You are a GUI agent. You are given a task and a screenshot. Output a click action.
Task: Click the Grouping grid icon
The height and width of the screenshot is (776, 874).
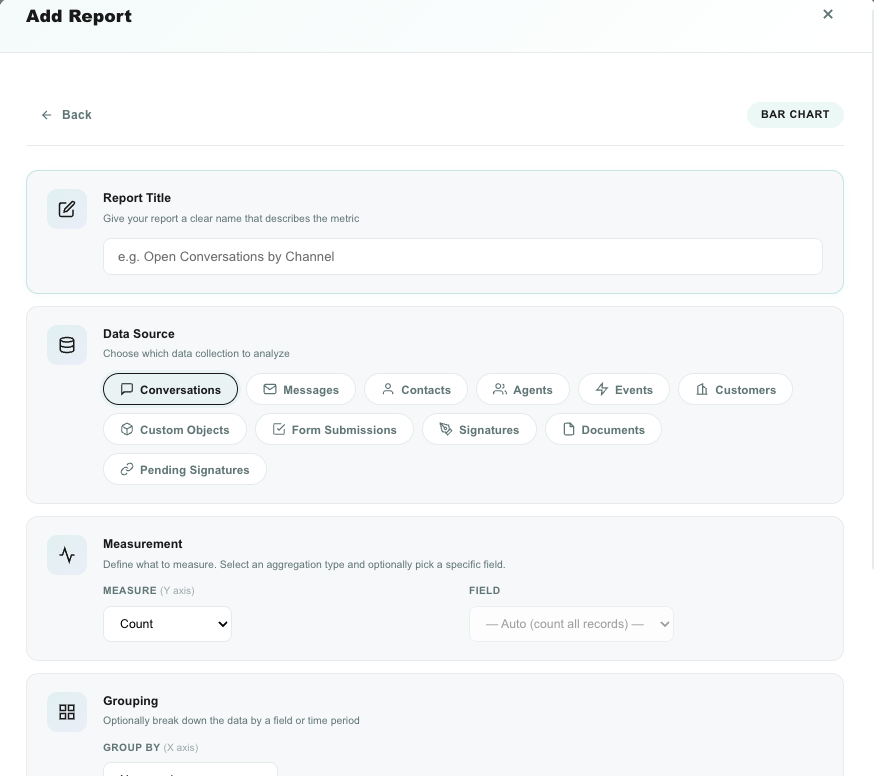[x=67, y=712]
